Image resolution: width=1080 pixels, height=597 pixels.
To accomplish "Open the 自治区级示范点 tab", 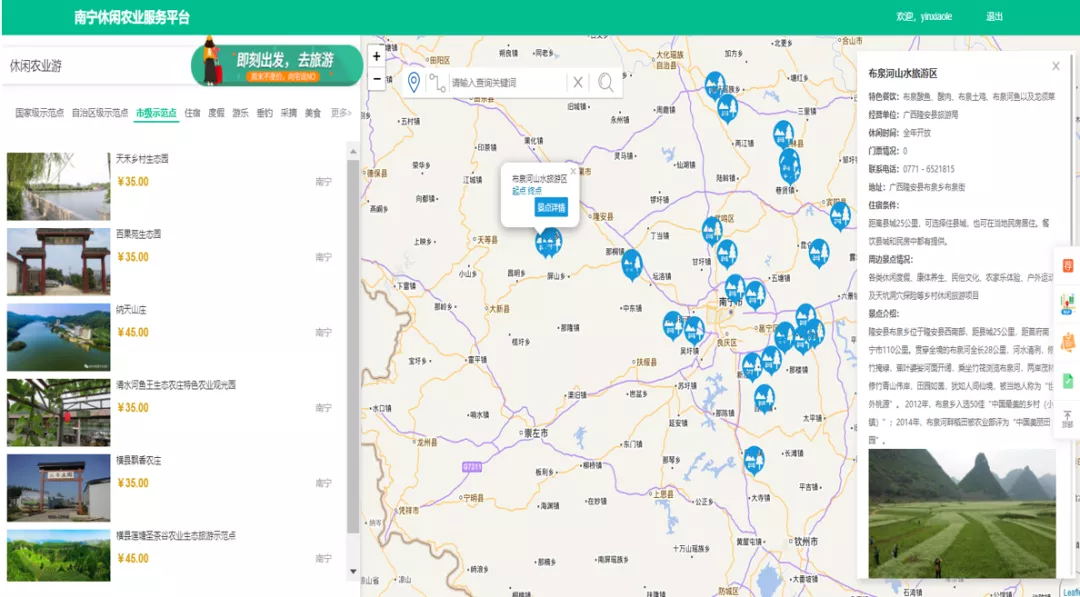I will [99, 113].
